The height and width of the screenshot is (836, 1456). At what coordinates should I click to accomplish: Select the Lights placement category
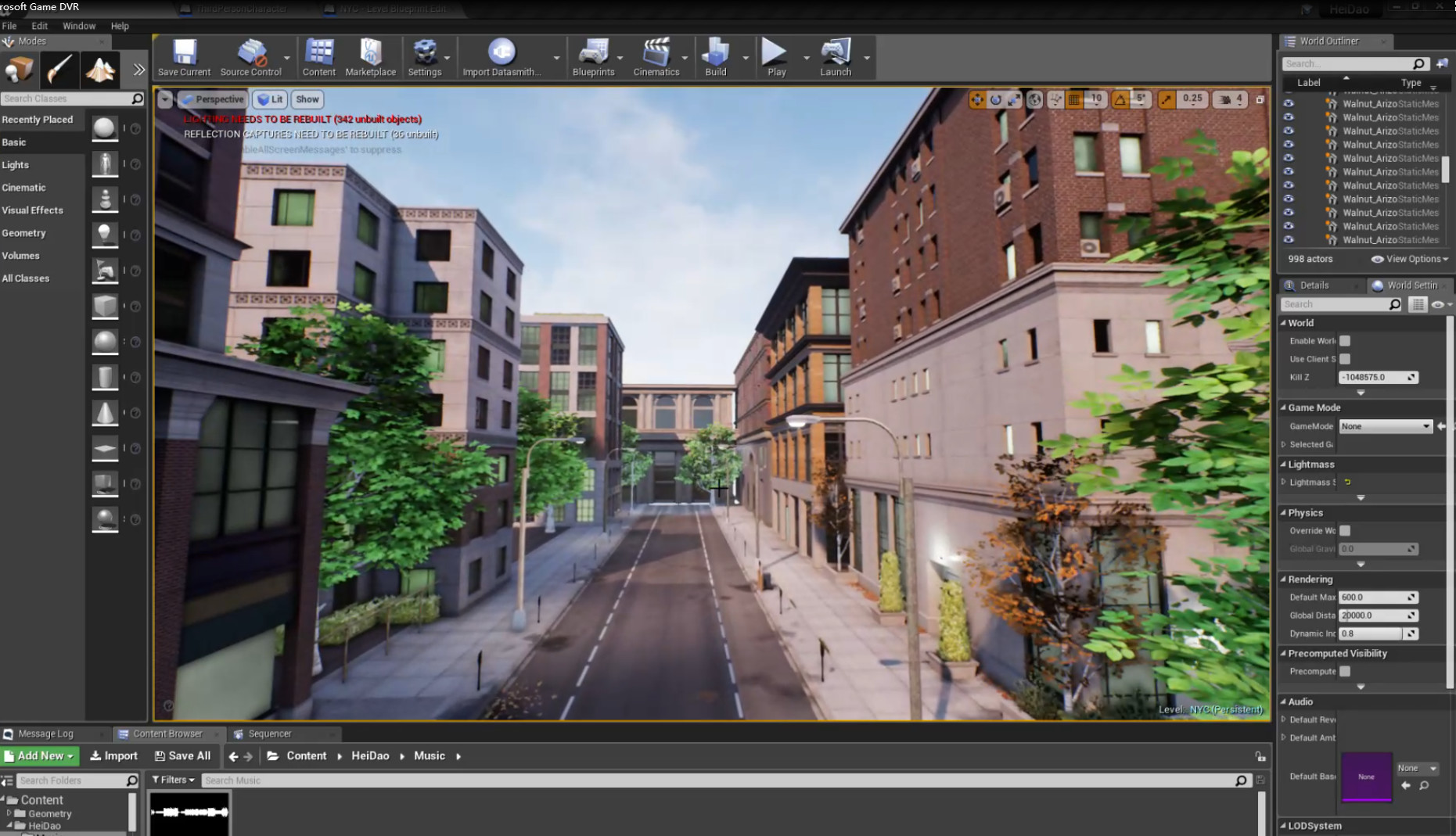(15, 165)
